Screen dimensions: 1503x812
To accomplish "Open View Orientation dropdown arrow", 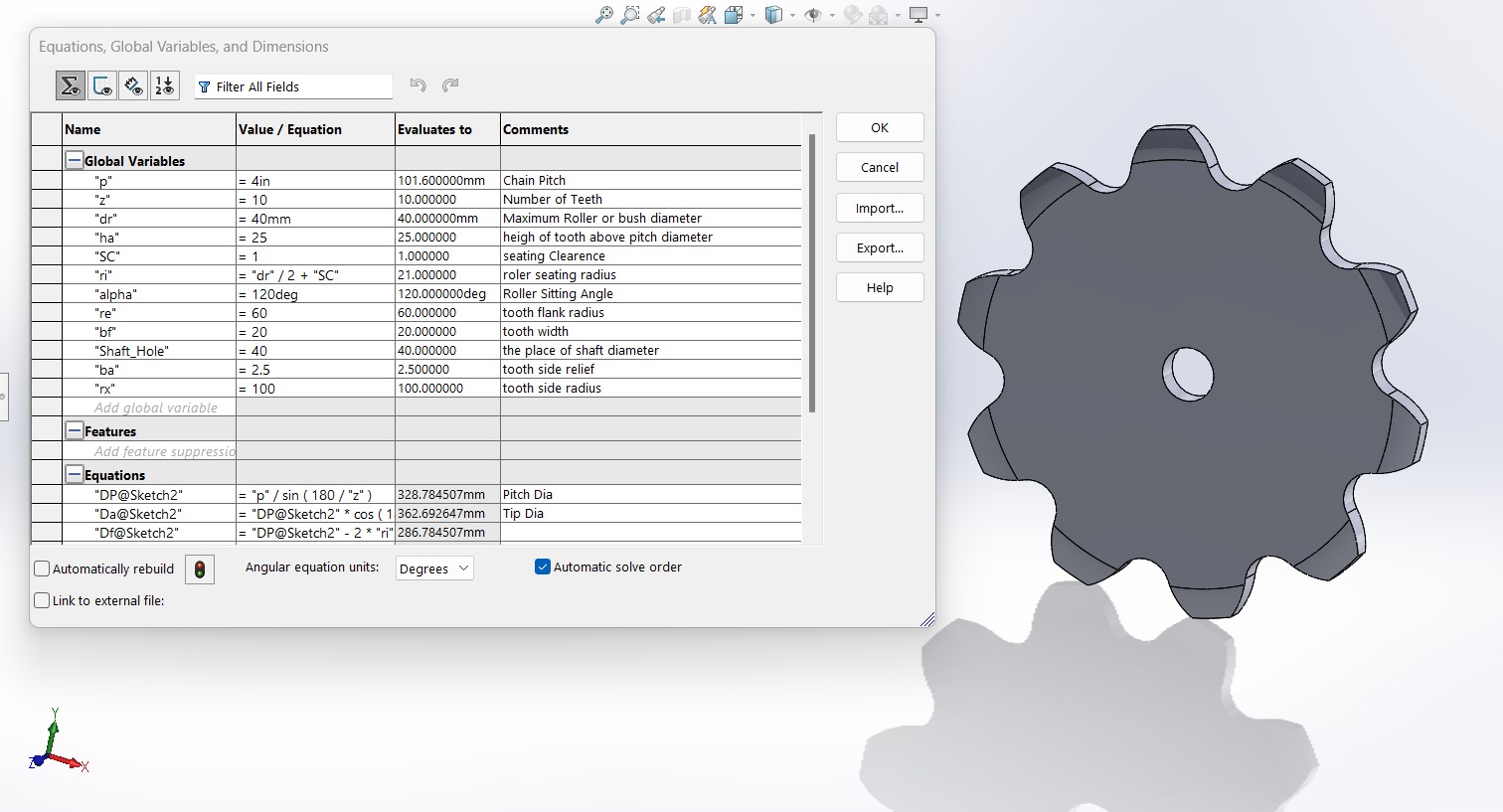I will click(x=752, y=16).
